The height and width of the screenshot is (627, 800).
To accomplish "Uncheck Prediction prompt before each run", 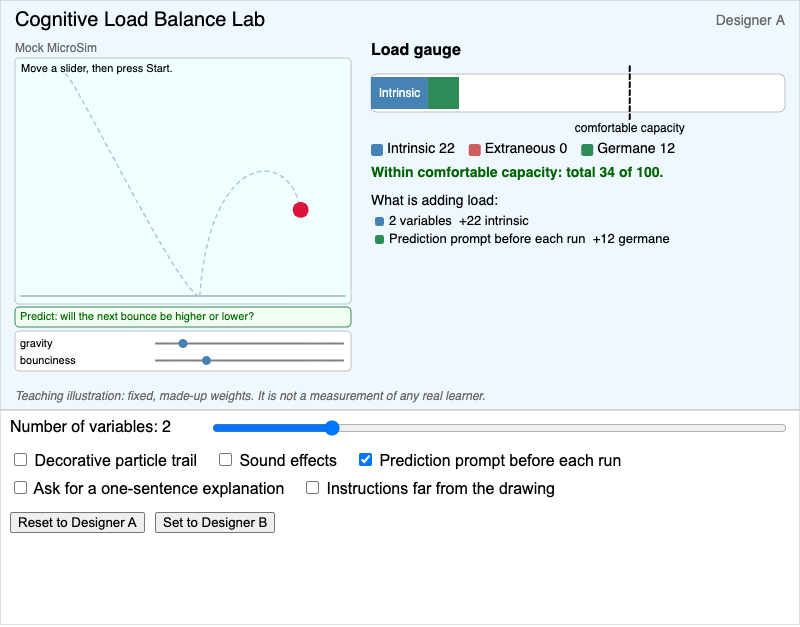I will 365,460.
